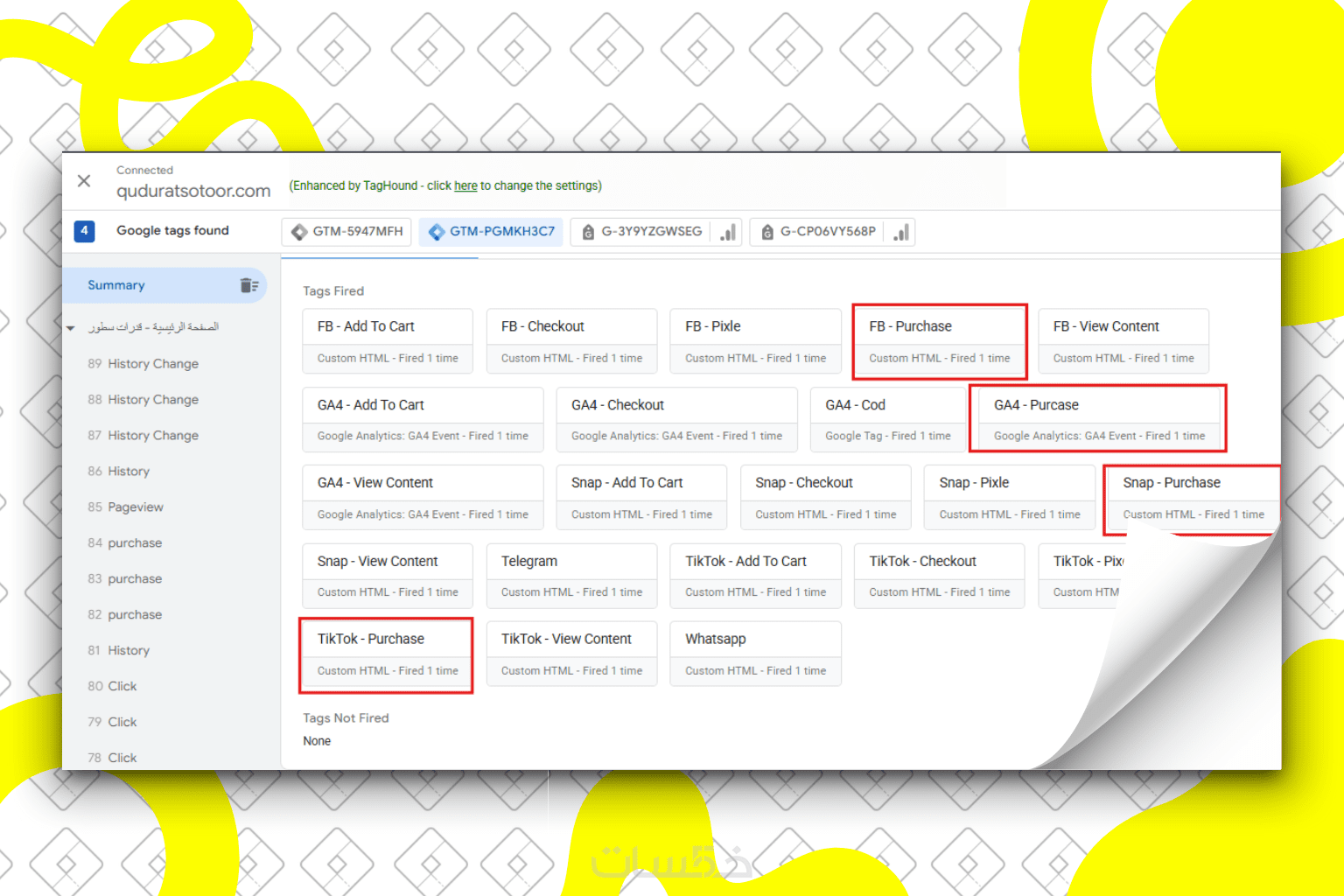The height and width of the screenshot is (896, 1344).
Task: Select event 85 Pageview
Action: pyautogui.click(x=126, y=507)
